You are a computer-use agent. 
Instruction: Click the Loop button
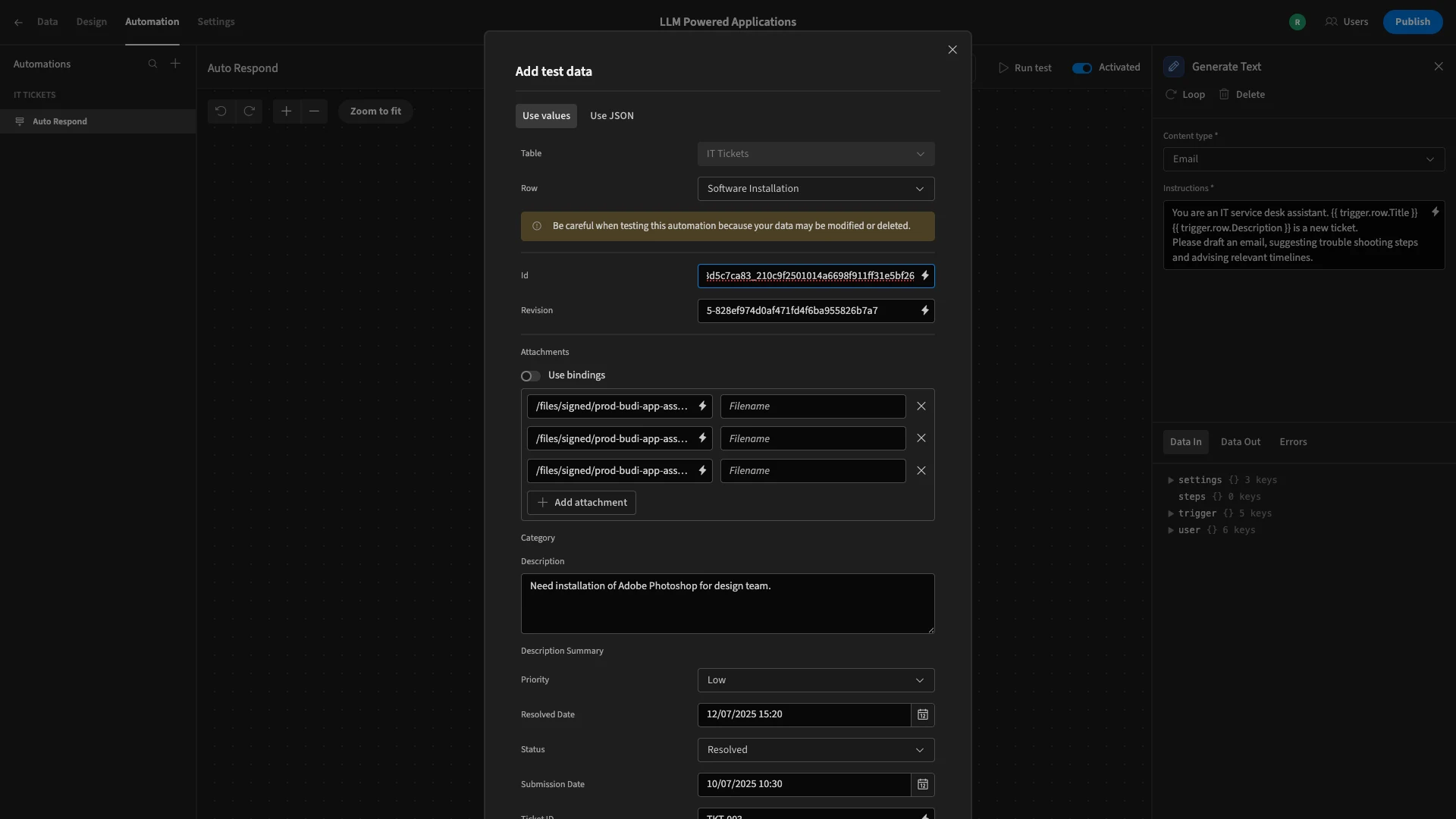pyautogui.click(x=1185, y=95)
